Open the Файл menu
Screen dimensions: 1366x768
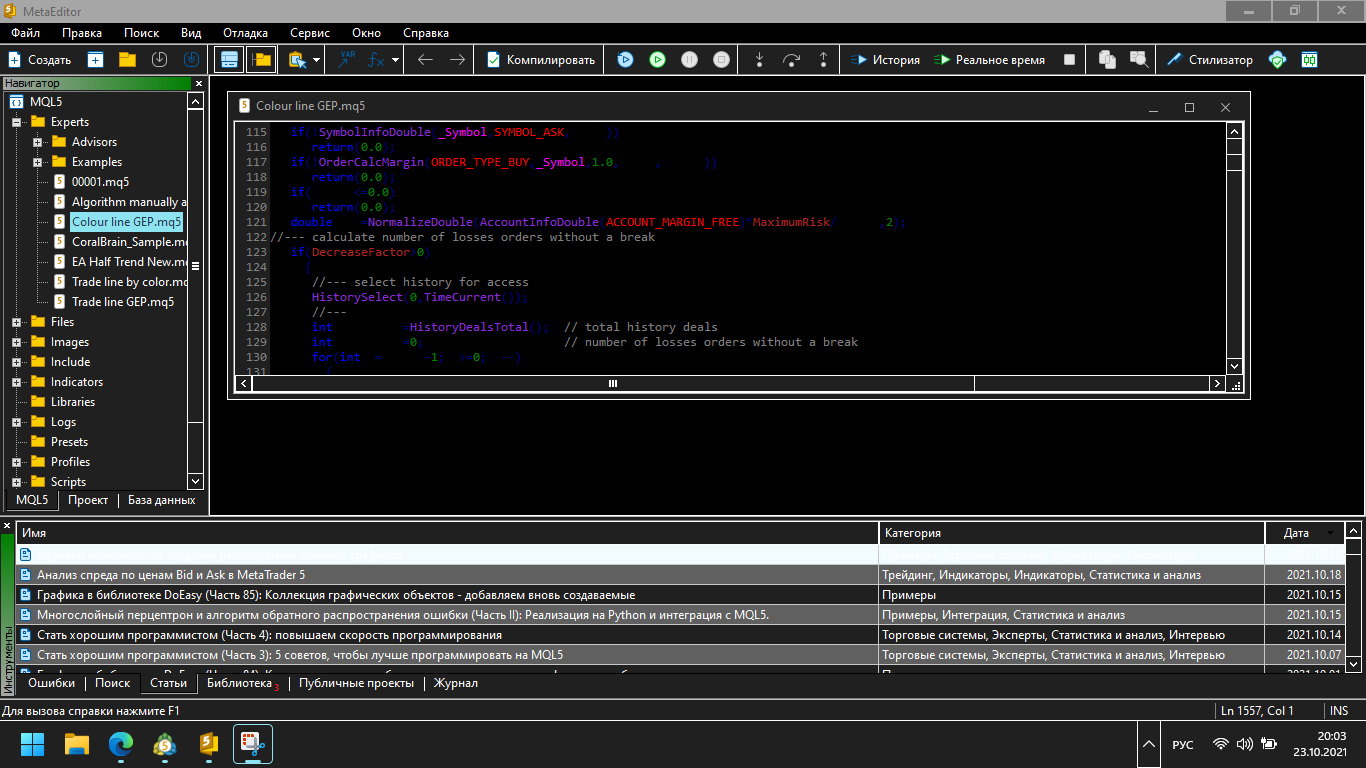(x=26, y=33)
